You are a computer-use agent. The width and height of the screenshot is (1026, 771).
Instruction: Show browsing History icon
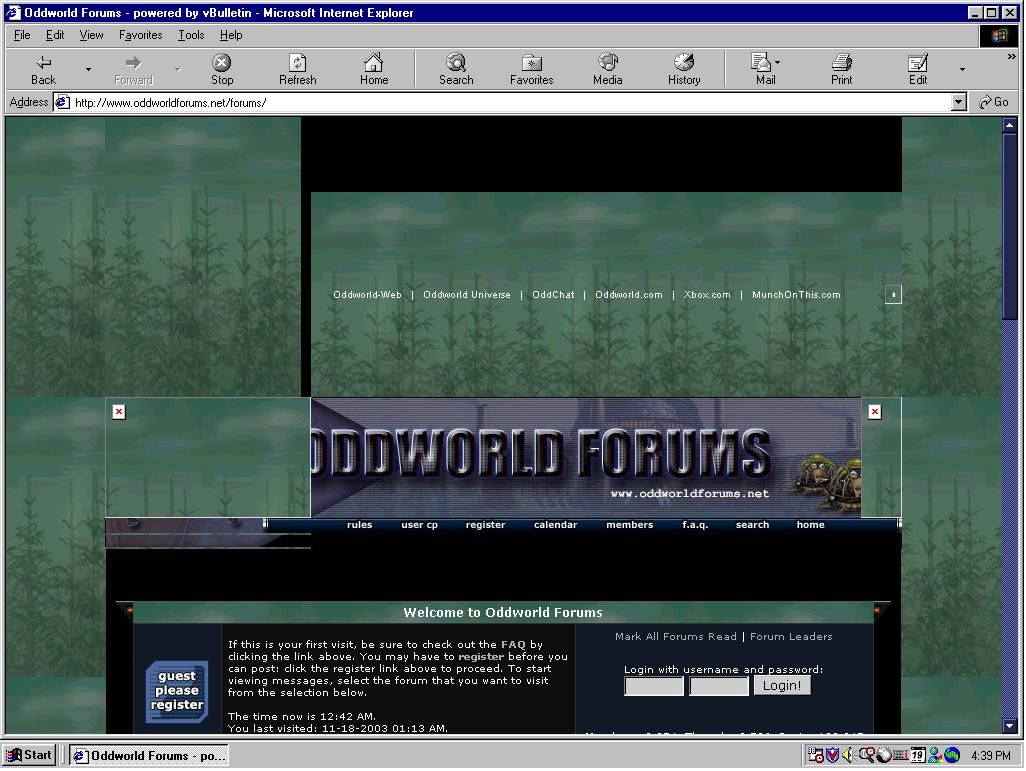(x=684, y=69)
